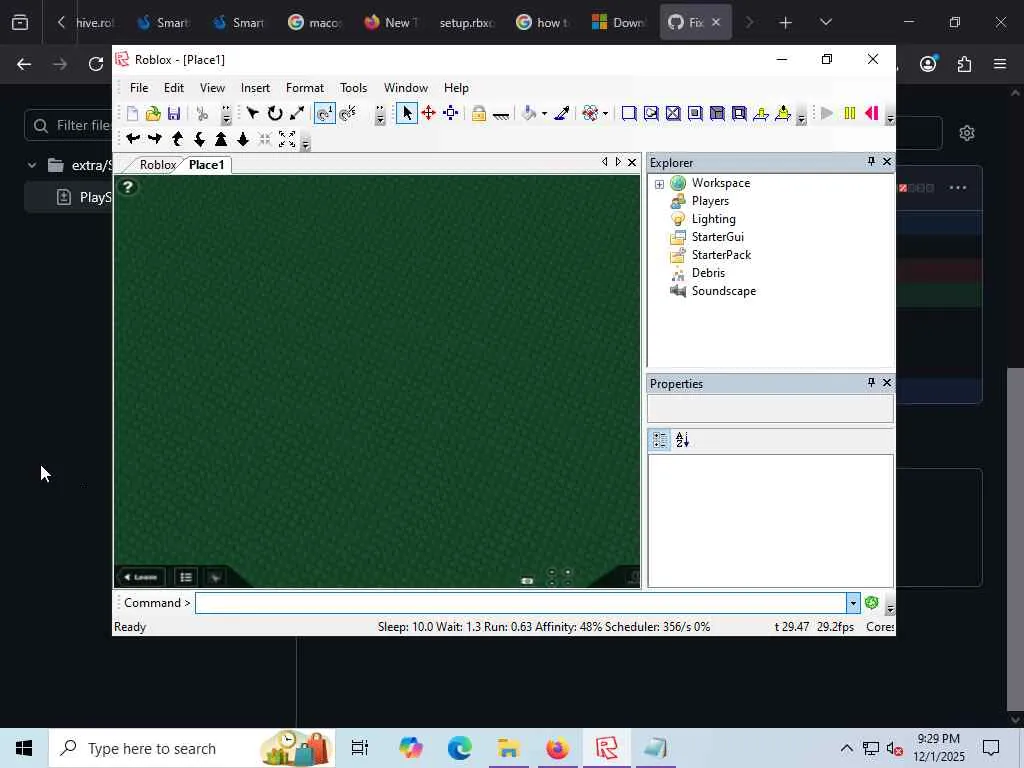Screen dimensions: 1024x768
Task: Open toolbar options after run-mode icons
Action: 380,115
